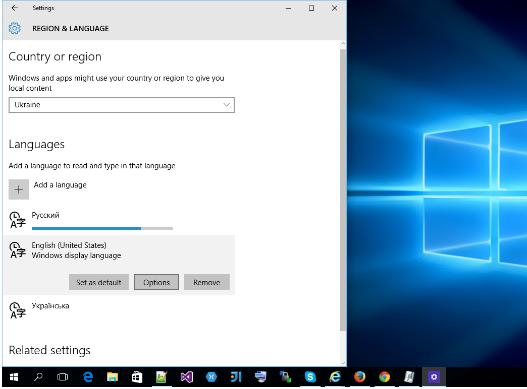Open the grey document app icon on taskbar
Screen dimensions: 527x389
409,377
